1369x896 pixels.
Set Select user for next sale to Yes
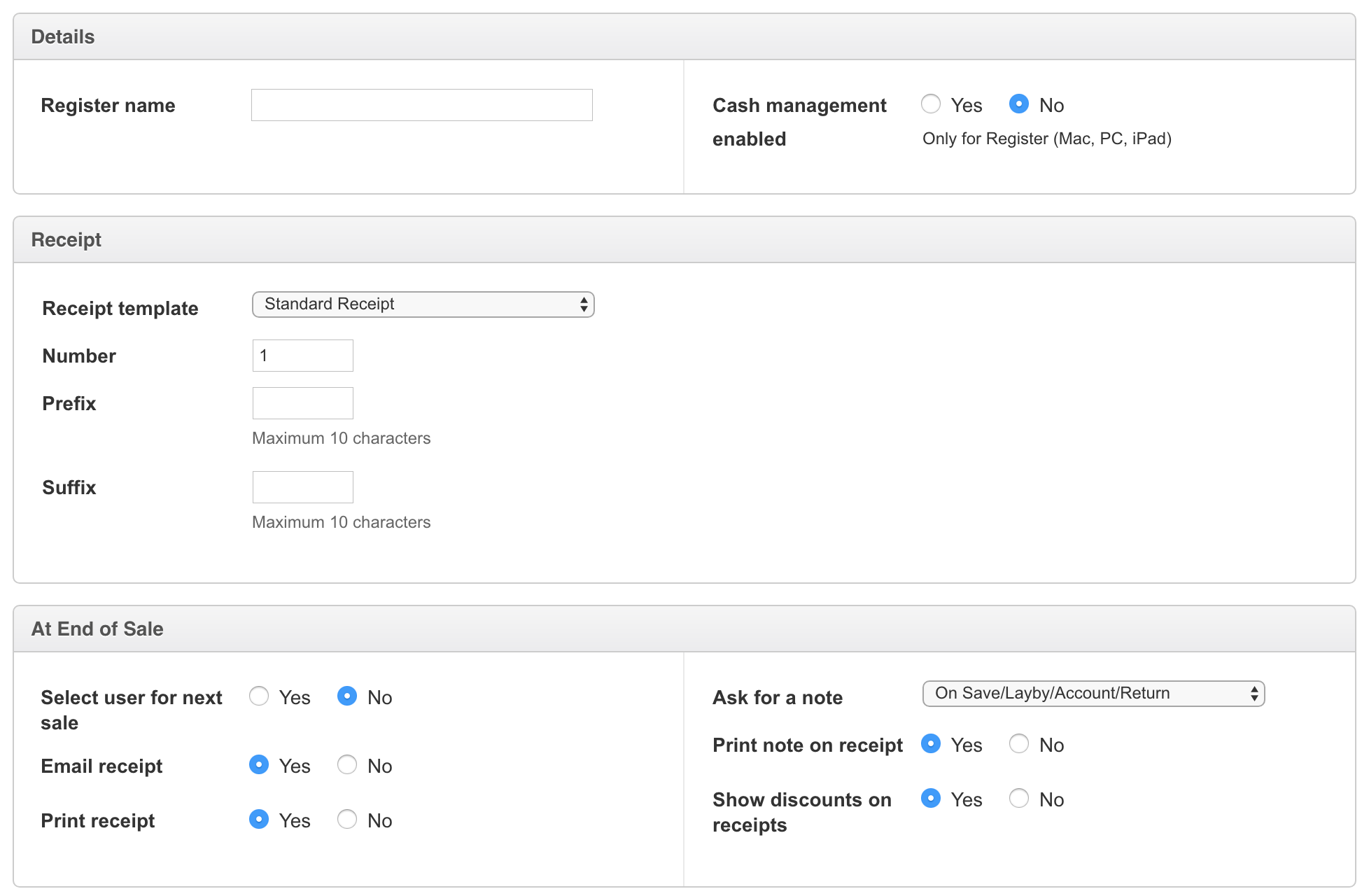pos(259,696)
